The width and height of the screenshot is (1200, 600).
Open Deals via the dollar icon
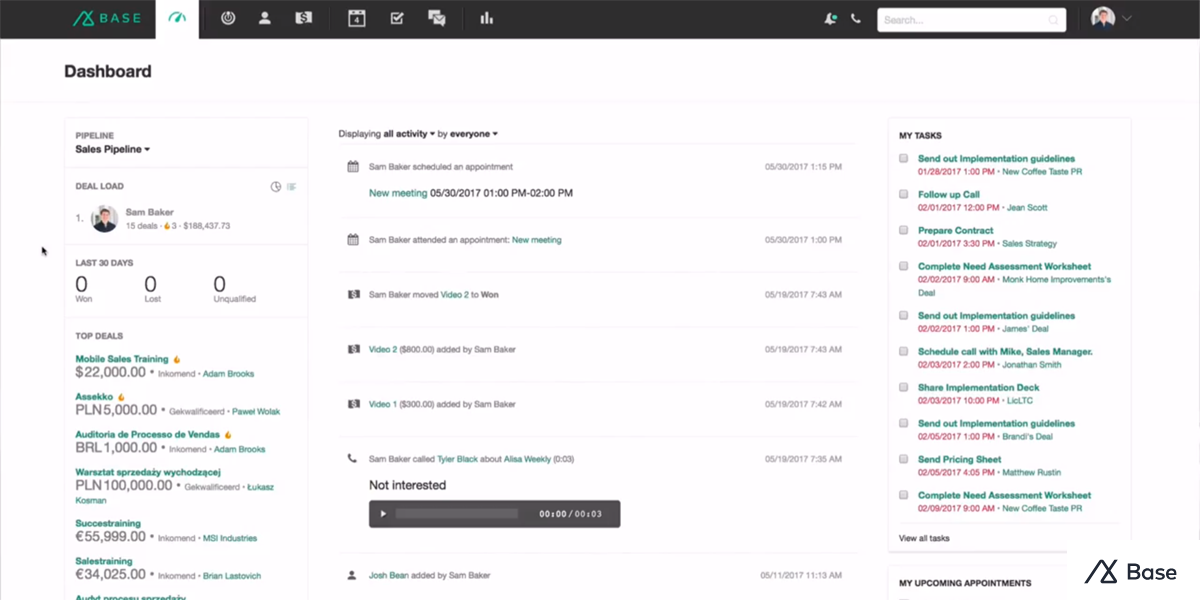click(303, 18)
